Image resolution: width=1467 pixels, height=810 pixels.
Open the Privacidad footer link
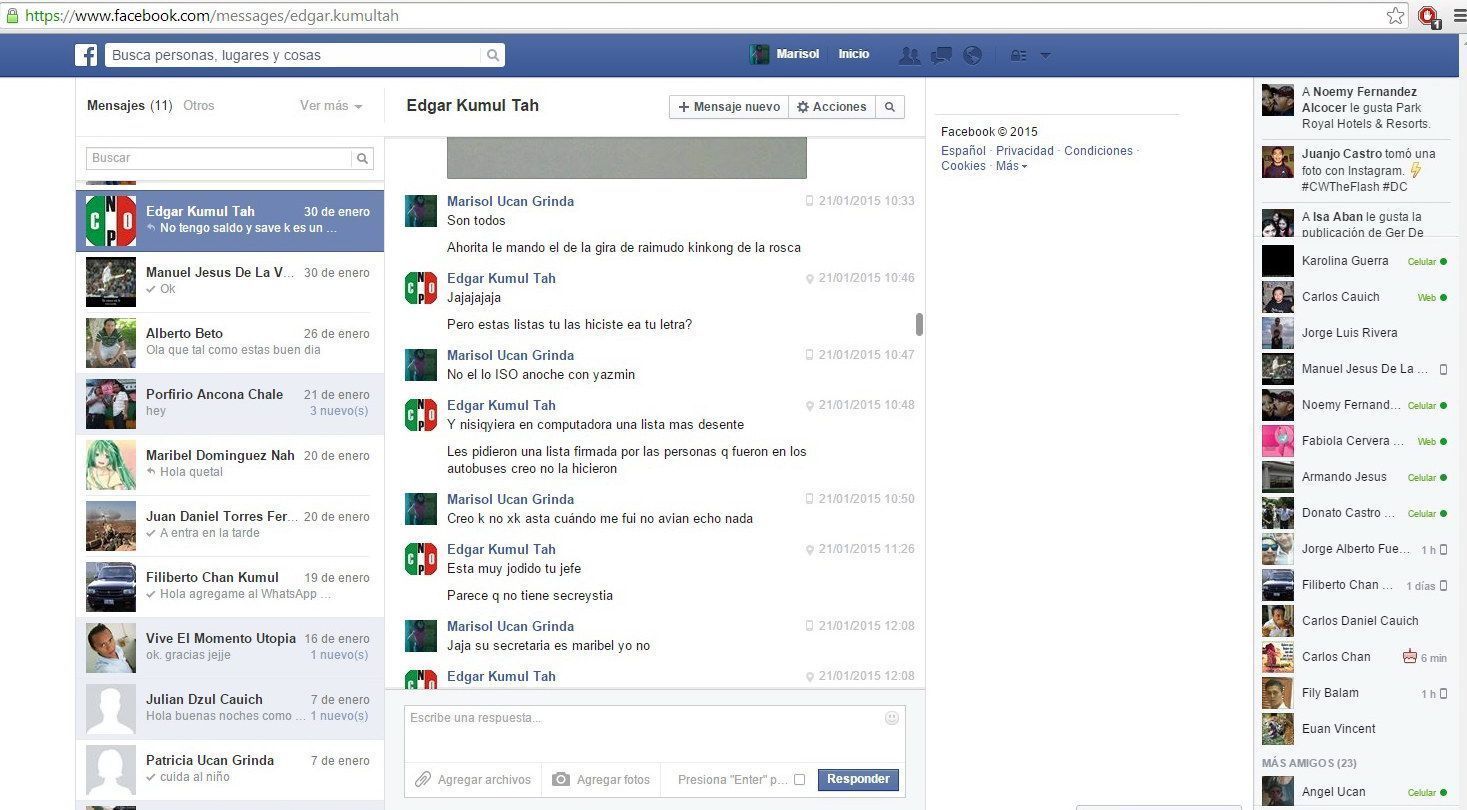[x=1025, y=151]
